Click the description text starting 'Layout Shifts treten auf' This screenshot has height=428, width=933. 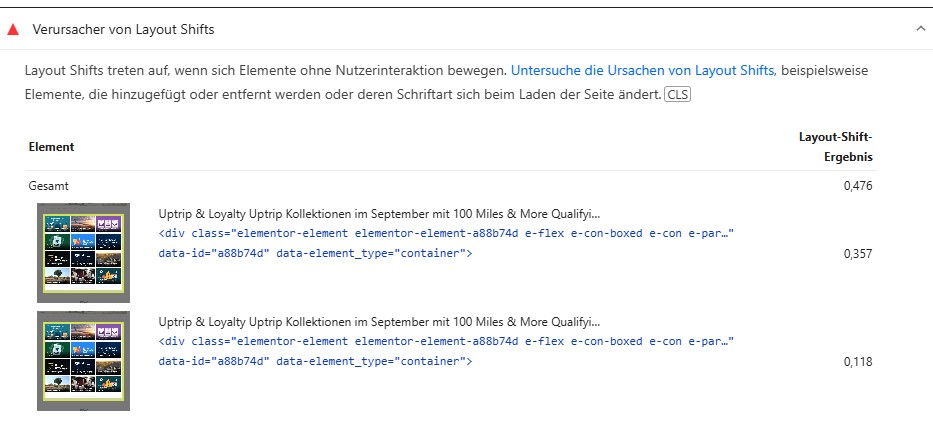265,71
